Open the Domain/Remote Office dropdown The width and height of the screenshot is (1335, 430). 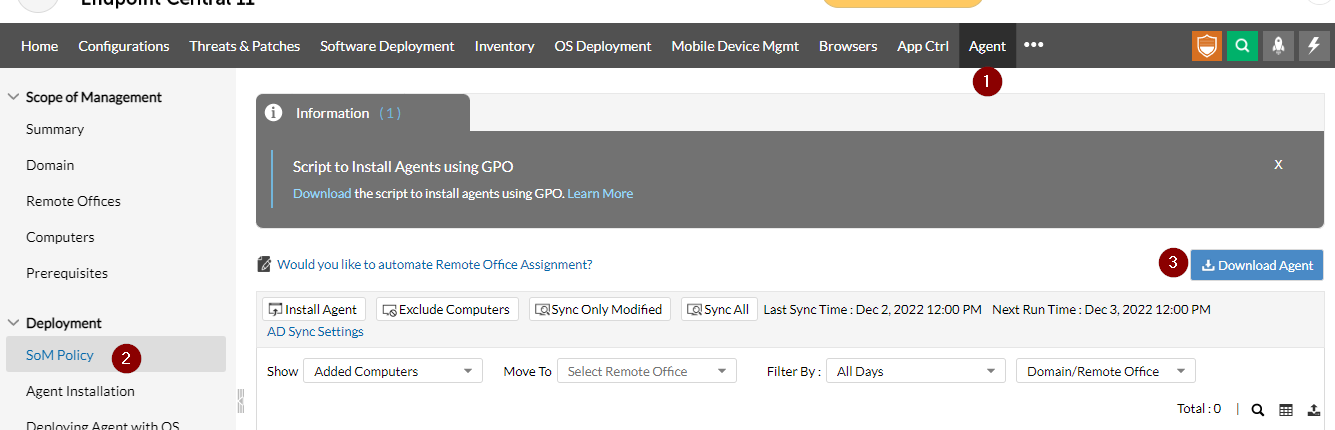(x=1106, y=371)
